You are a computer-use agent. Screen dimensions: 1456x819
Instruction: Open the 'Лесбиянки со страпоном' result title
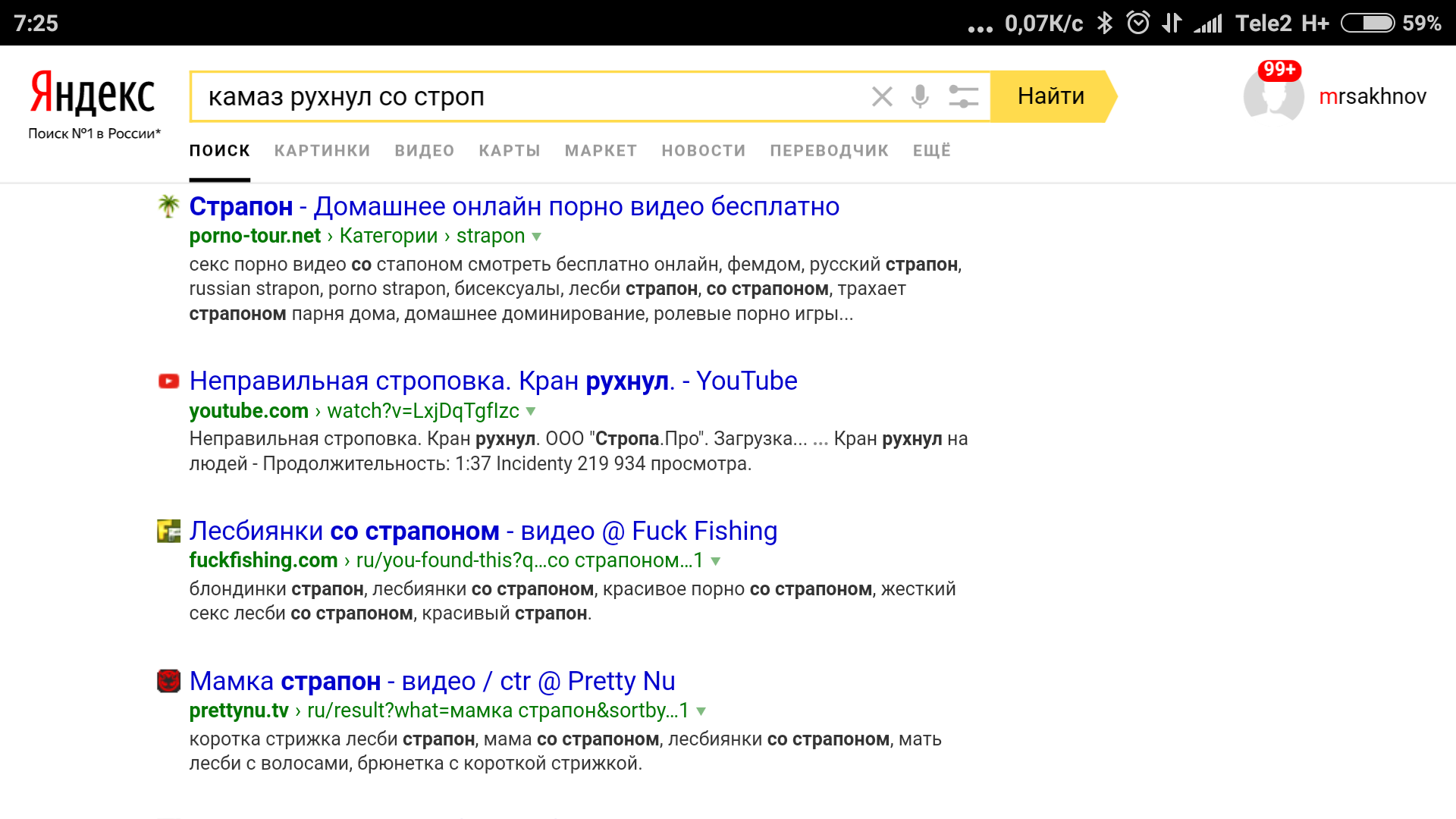(x=483, y=531)
